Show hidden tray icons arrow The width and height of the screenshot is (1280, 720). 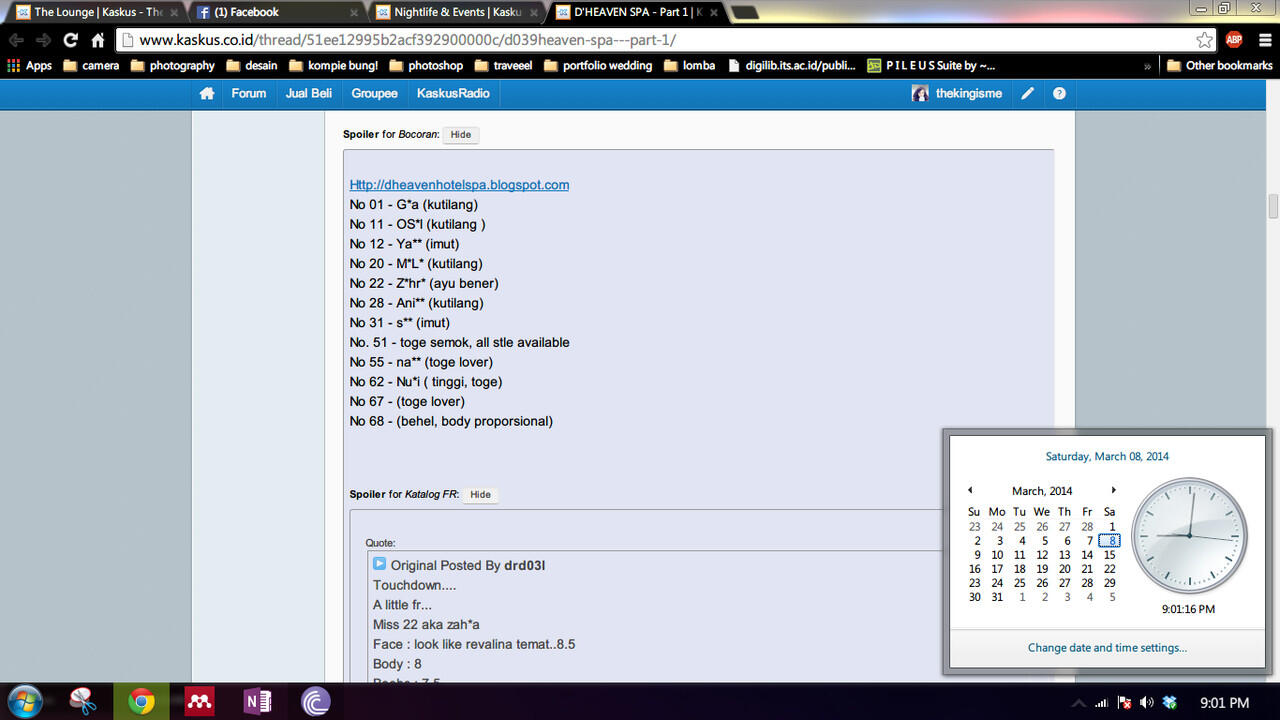click(1078, 703)
